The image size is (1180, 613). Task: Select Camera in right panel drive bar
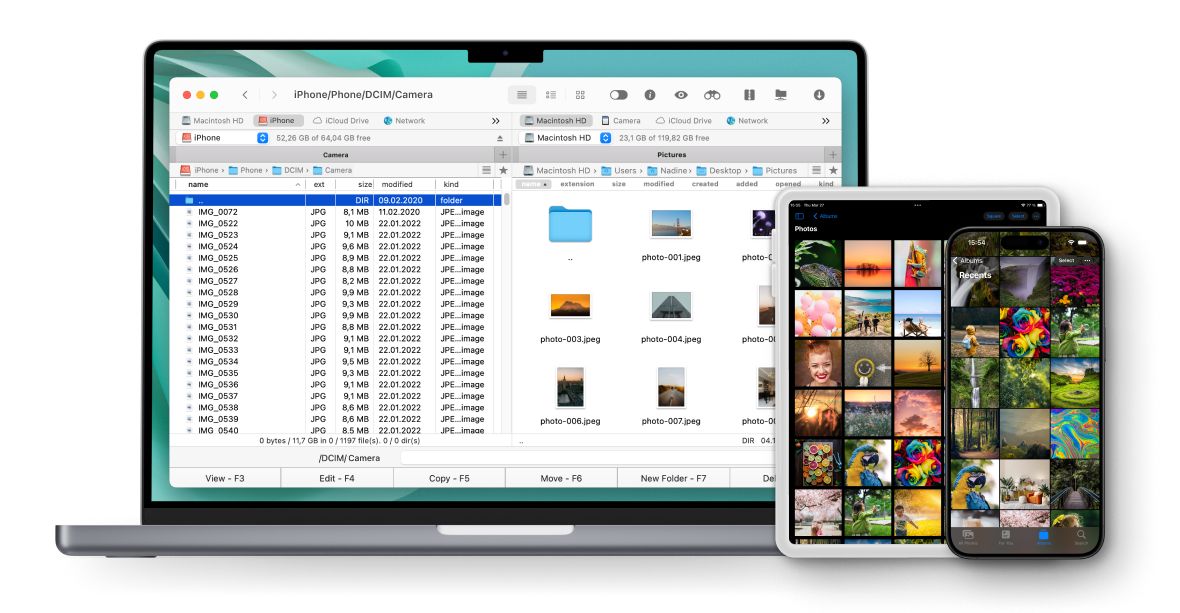click(621, 120)
